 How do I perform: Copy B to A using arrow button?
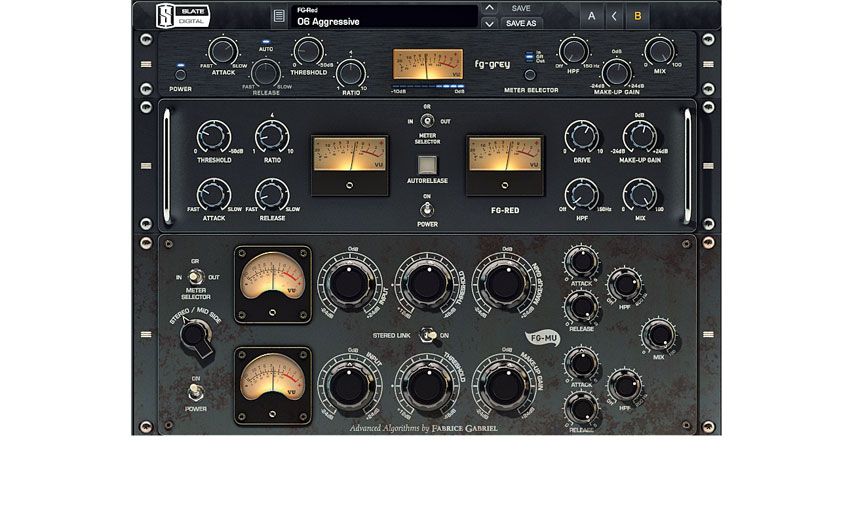pyautogui.click(x=614, y=16)
